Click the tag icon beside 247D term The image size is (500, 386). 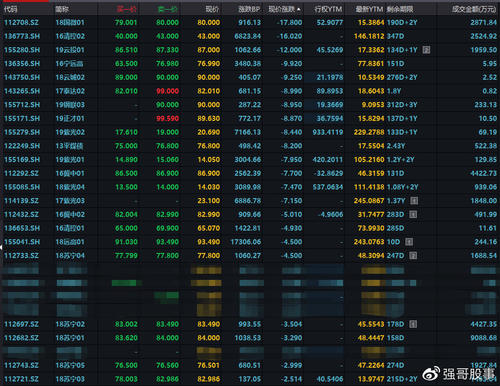click(x=413, y=256)
